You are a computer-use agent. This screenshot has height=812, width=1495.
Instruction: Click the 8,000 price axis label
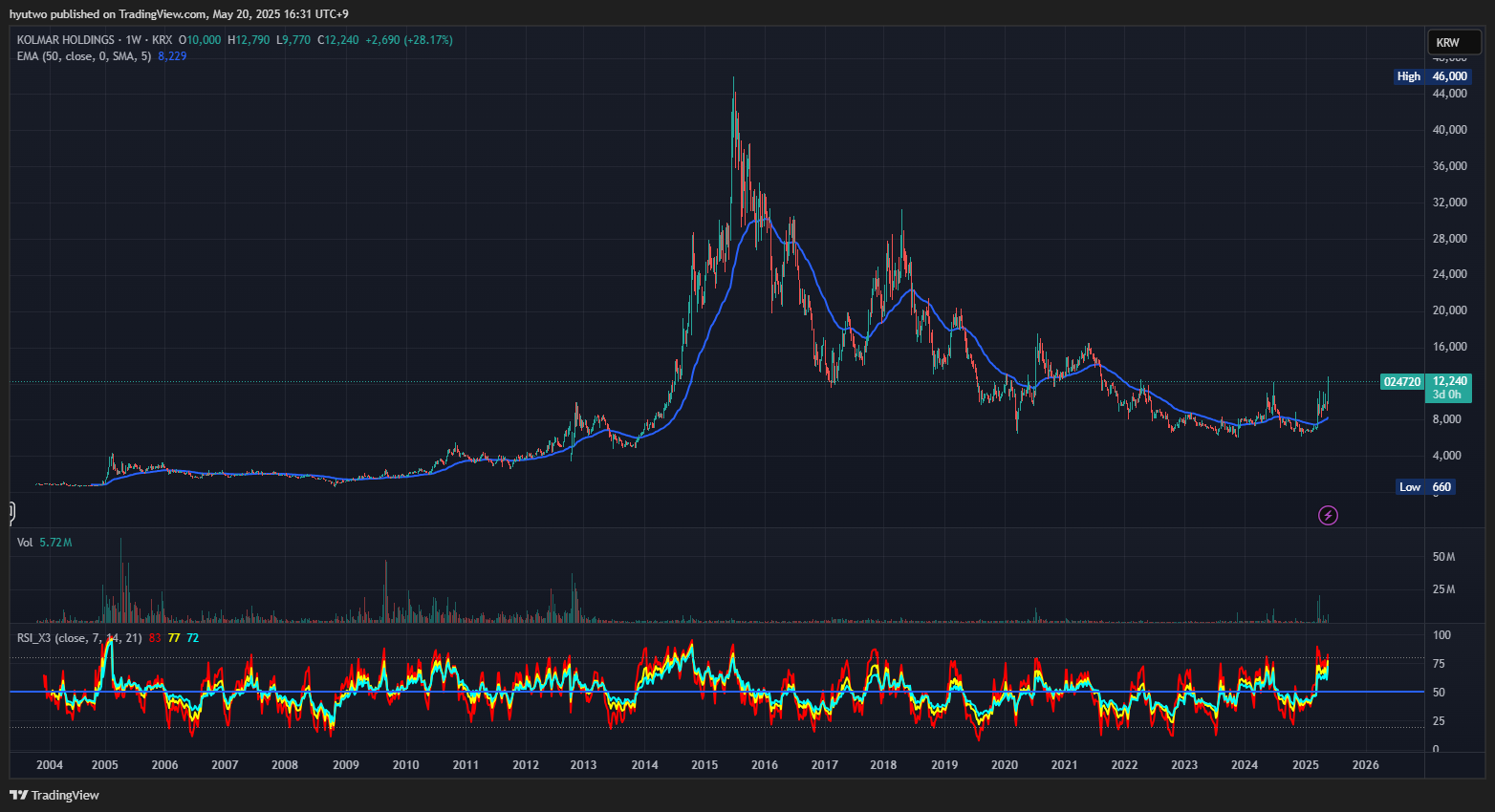(x=1447, y=419)
